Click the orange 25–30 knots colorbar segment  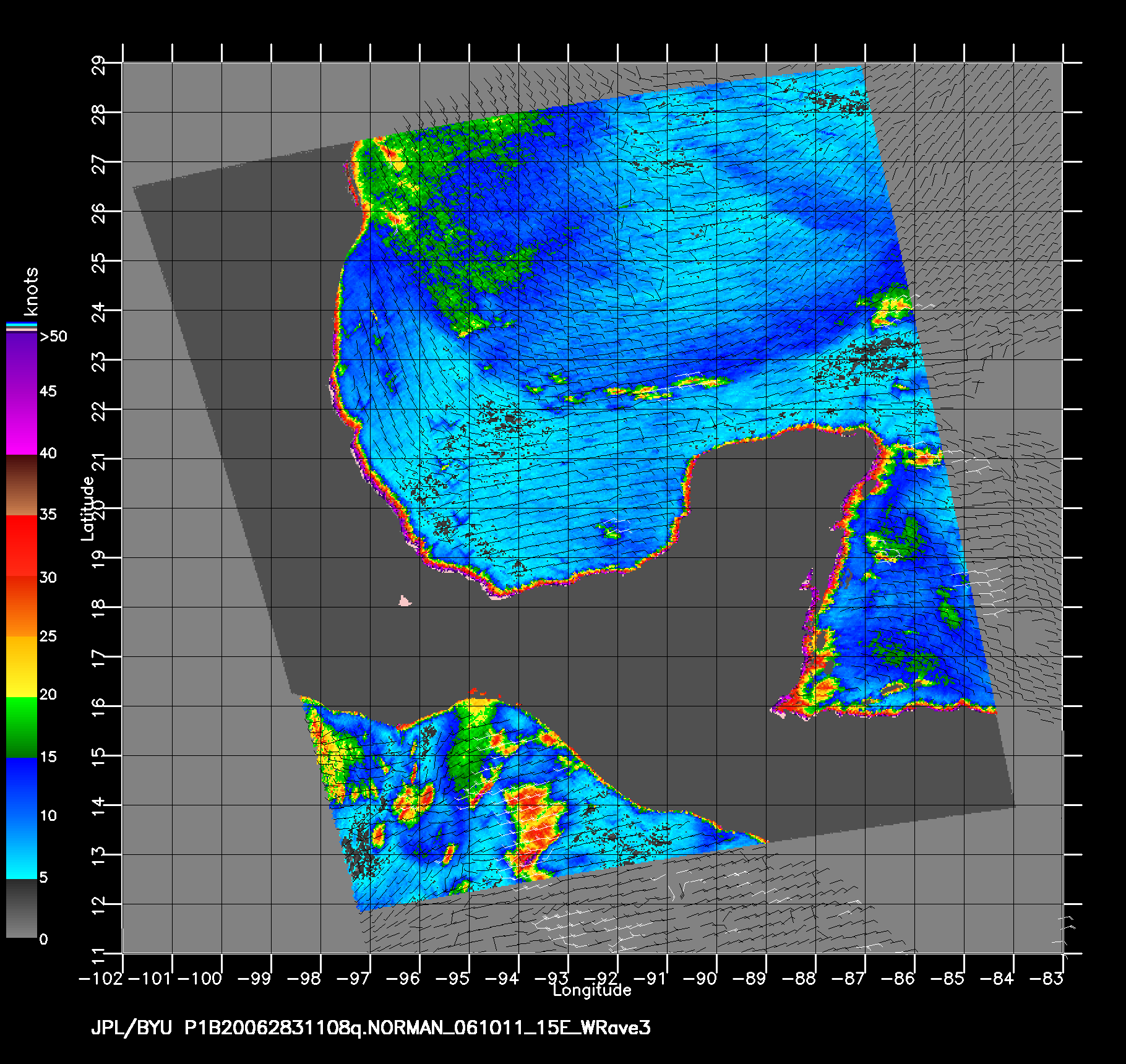22,606
